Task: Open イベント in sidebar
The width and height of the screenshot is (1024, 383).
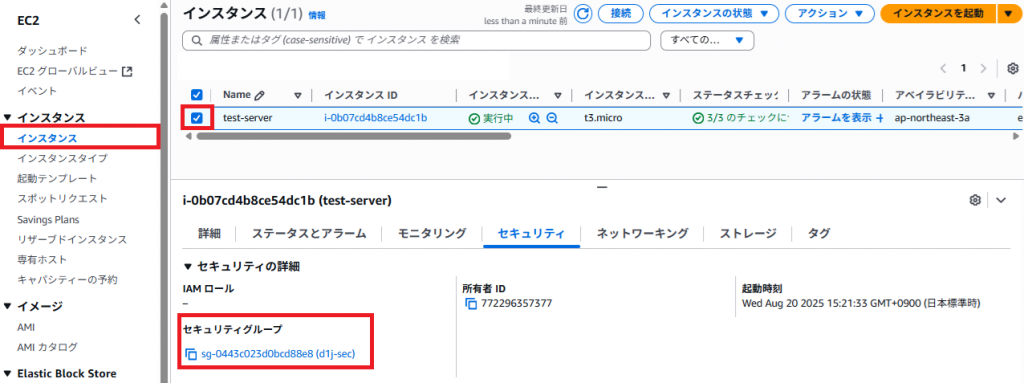Action: pyautogui.click(x=37, y=91)
